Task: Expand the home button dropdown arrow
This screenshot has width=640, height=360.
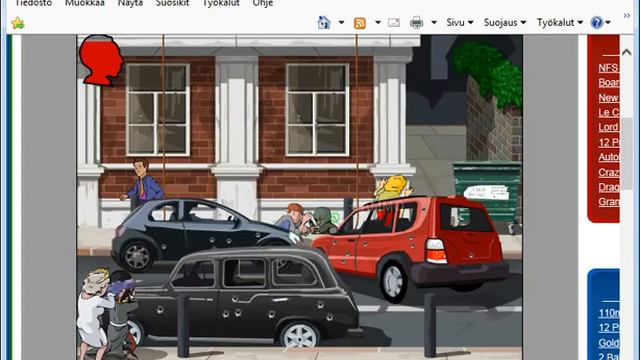Action: click(341, 22)
